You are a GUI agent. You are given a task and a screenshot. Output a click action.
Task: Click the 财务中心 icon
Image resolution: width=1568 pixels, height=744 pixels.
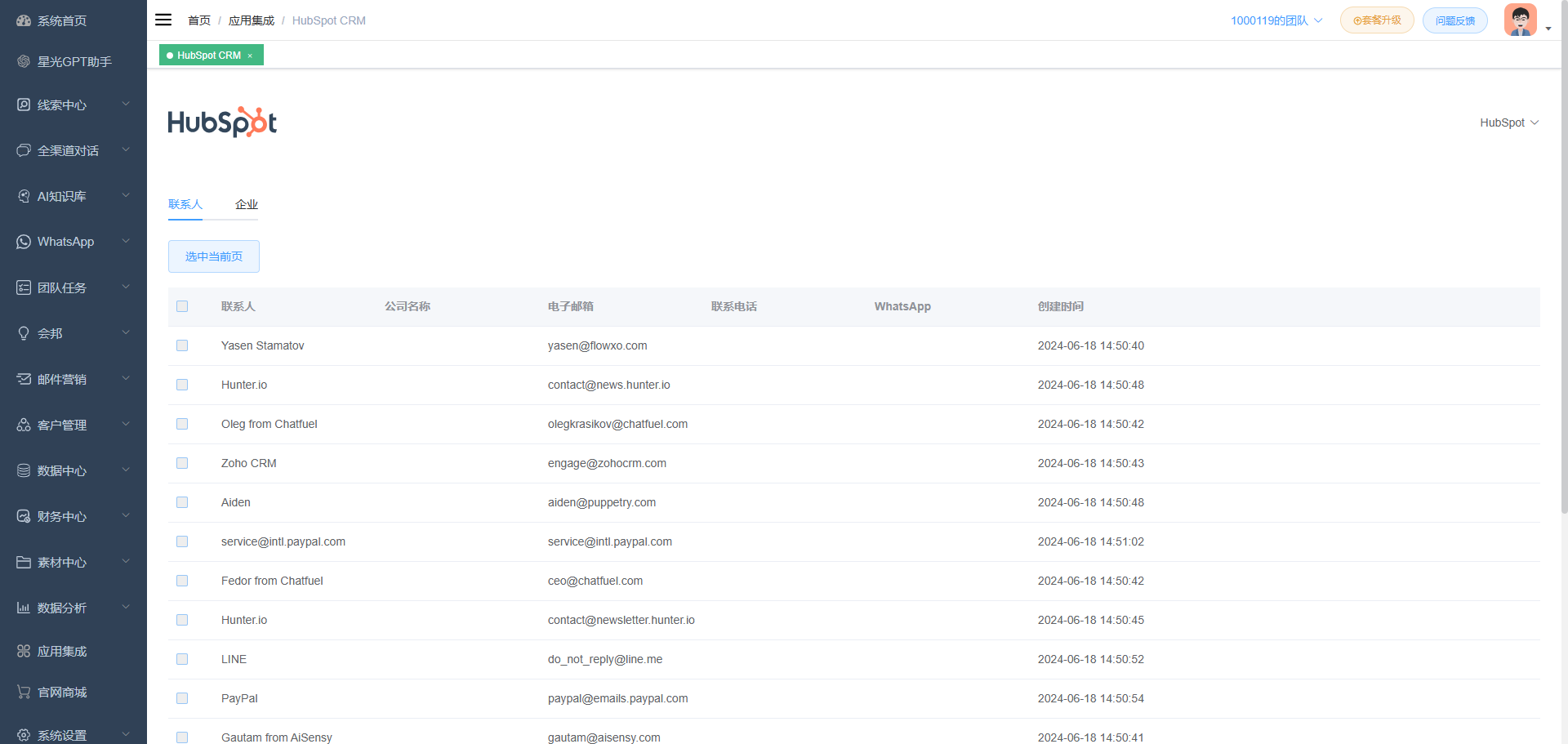pyautogui.click(x=24, y=516)
